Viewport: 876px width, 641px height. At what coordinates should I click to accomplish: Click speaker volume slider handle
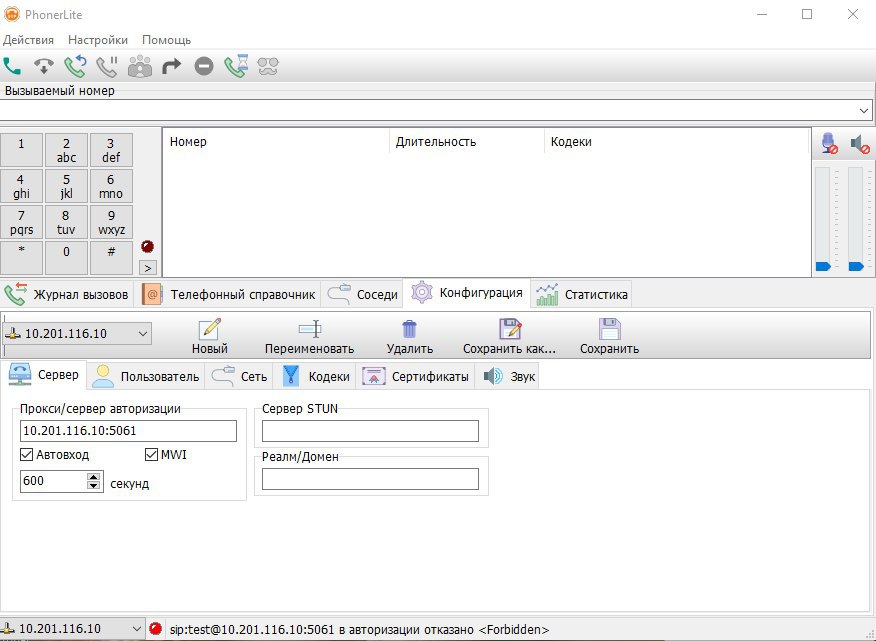[x=856, y=267]
